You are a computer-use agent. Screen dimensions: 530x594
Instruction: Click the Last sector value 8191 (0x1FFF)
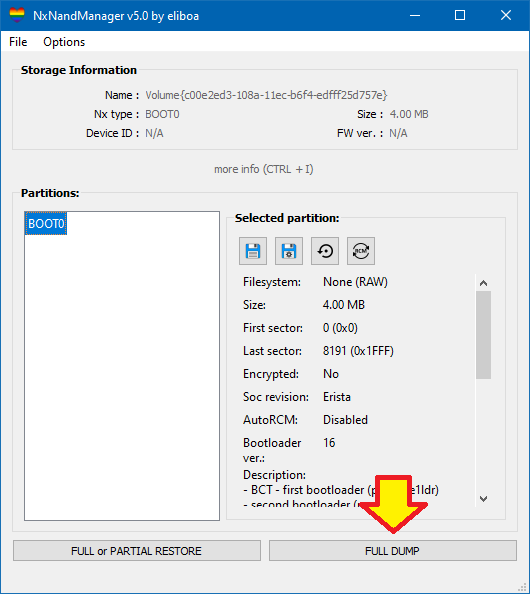pyautogui.click(x=358, y=351)
